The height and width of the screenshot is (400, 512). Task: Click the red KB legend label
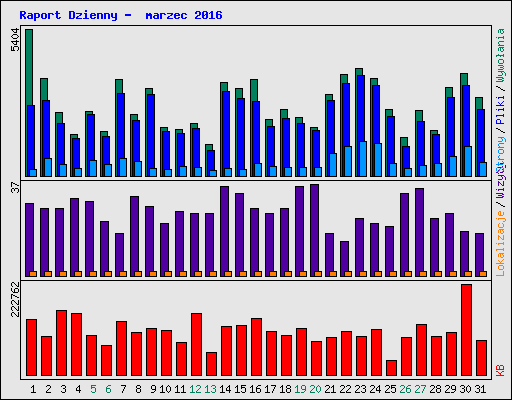[x=500, y=370]
